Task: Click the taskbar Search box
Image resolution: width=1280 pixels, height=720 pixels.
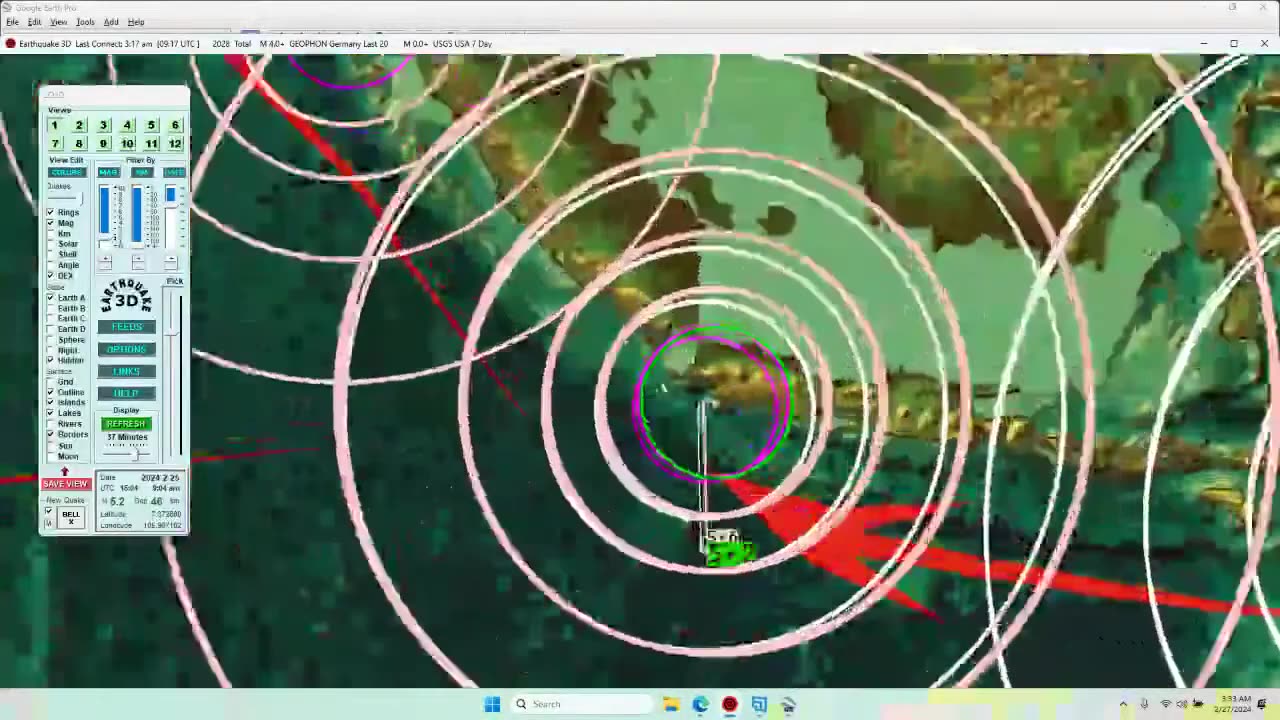Action: (x=582, y=704)
